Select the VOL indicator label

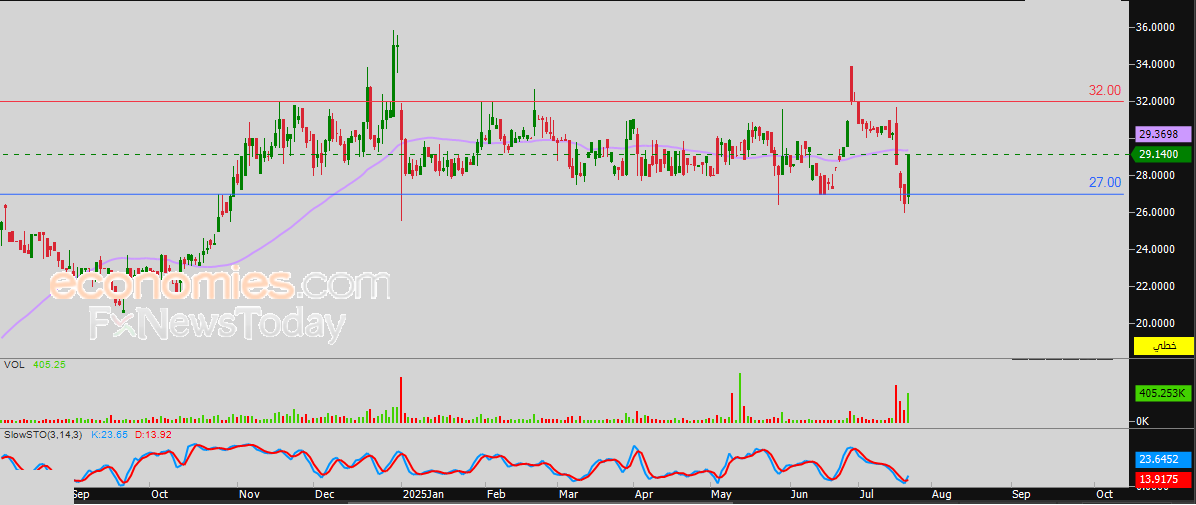(x=13, y=365)
